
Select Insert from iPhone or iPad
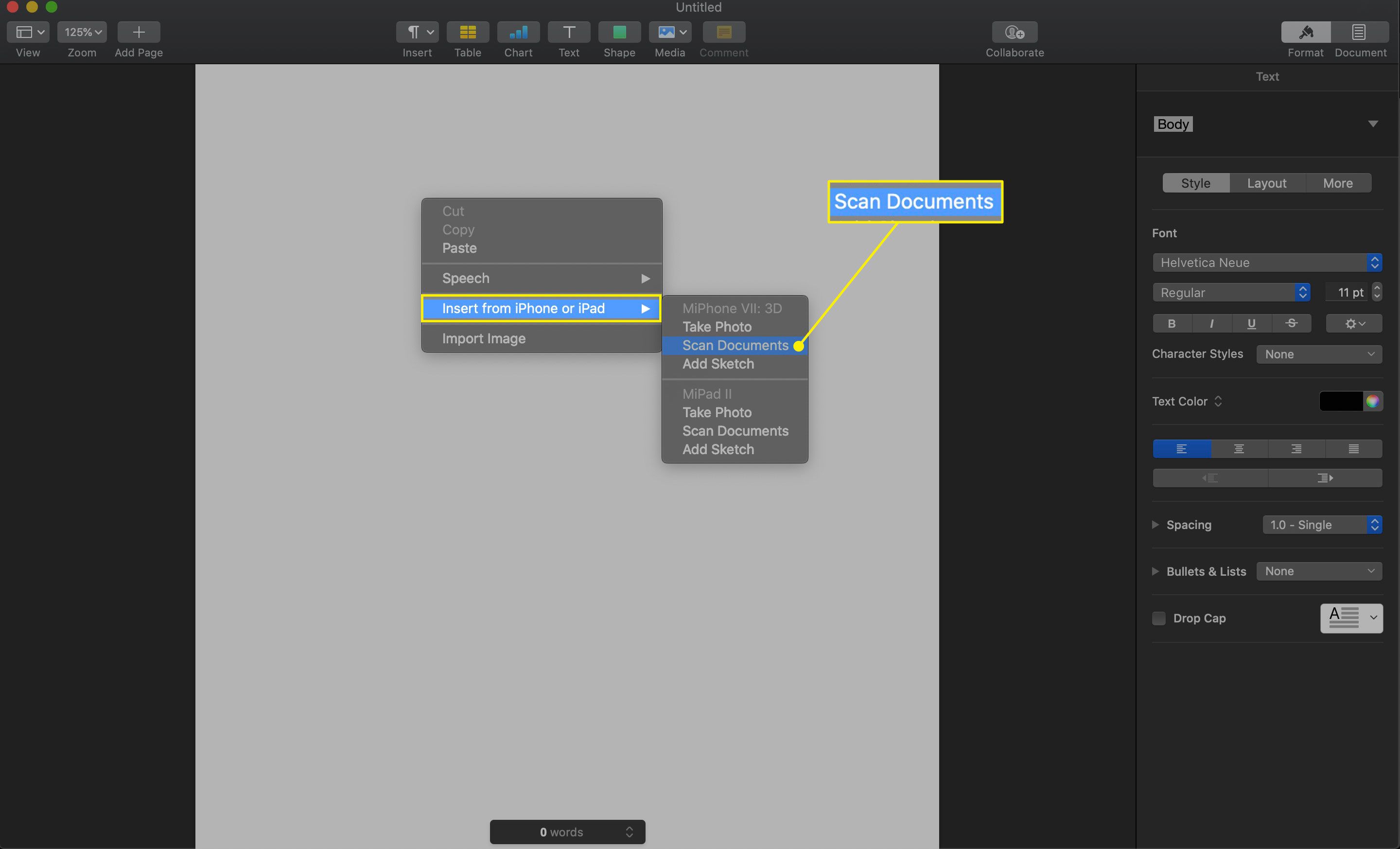pos(542,308)
